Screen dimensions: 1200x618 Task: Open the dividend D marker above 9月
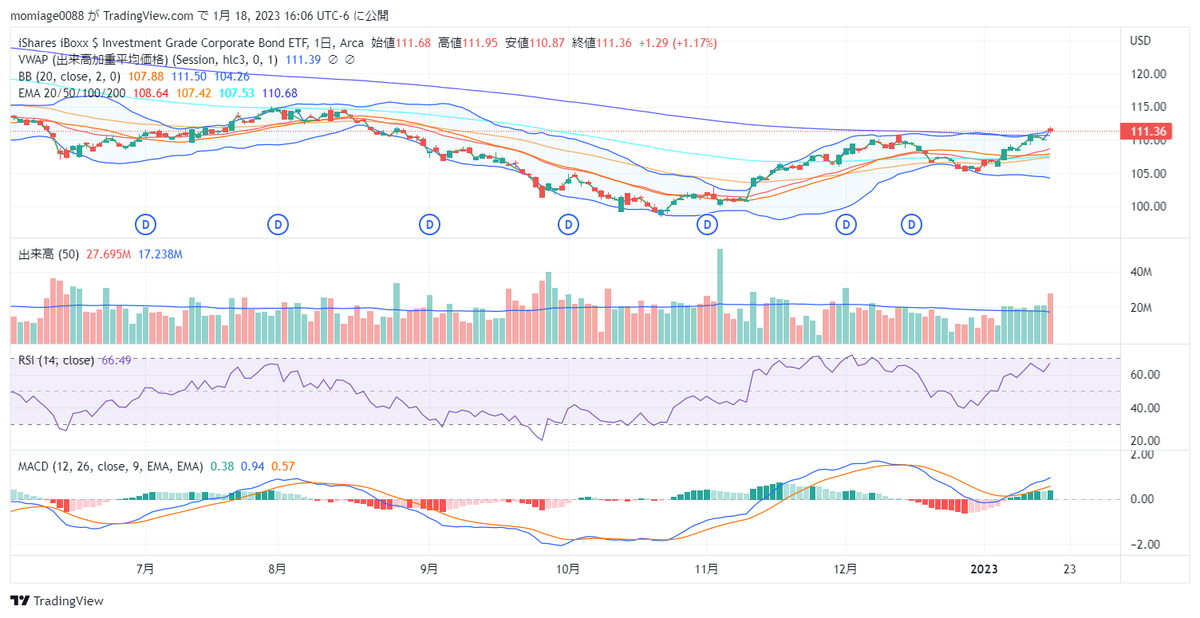pyautogui.click(x=430, y=224)
